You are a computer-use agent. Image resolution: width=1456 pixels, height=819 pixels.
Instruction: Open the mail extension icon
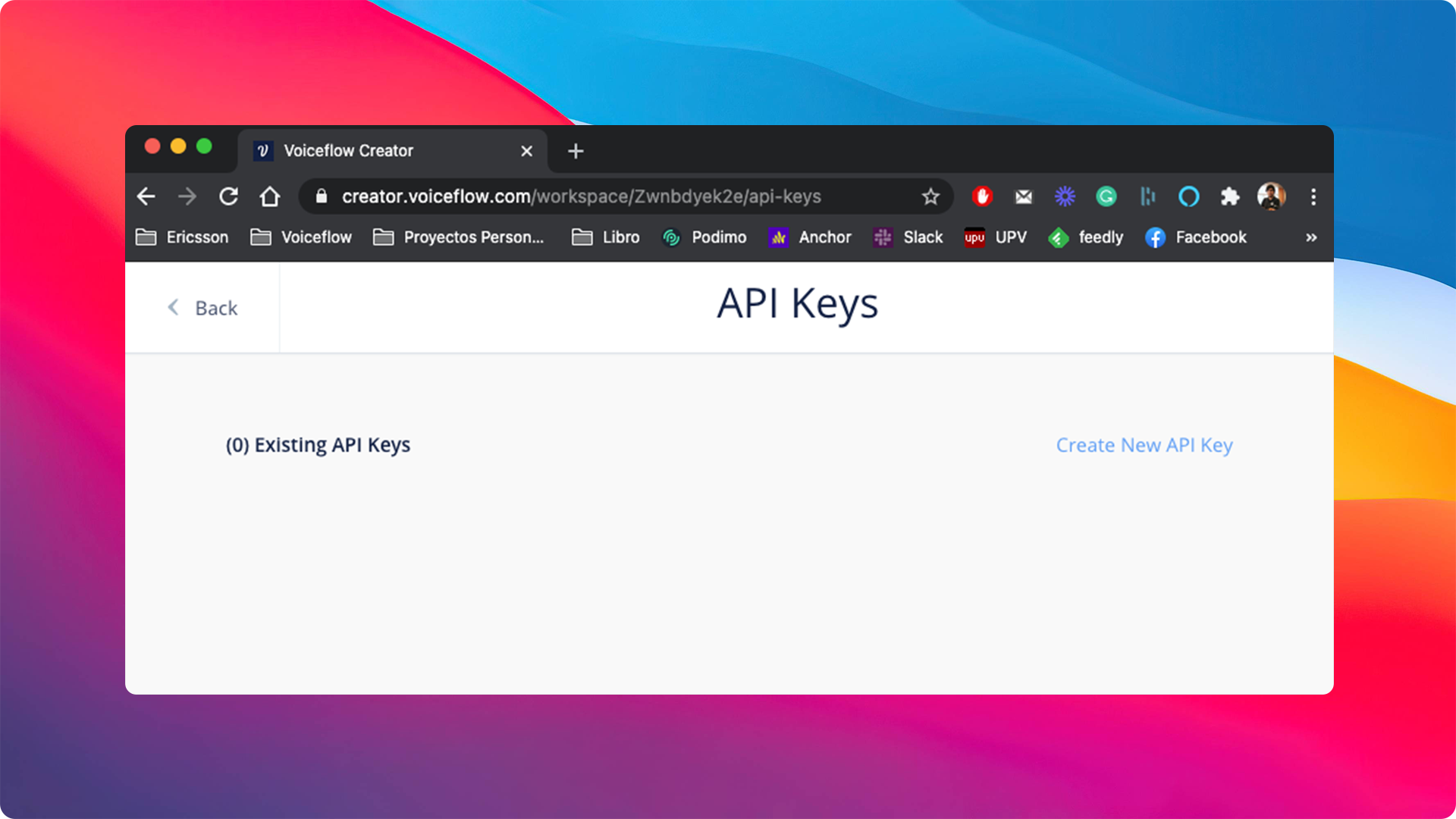1023,196
